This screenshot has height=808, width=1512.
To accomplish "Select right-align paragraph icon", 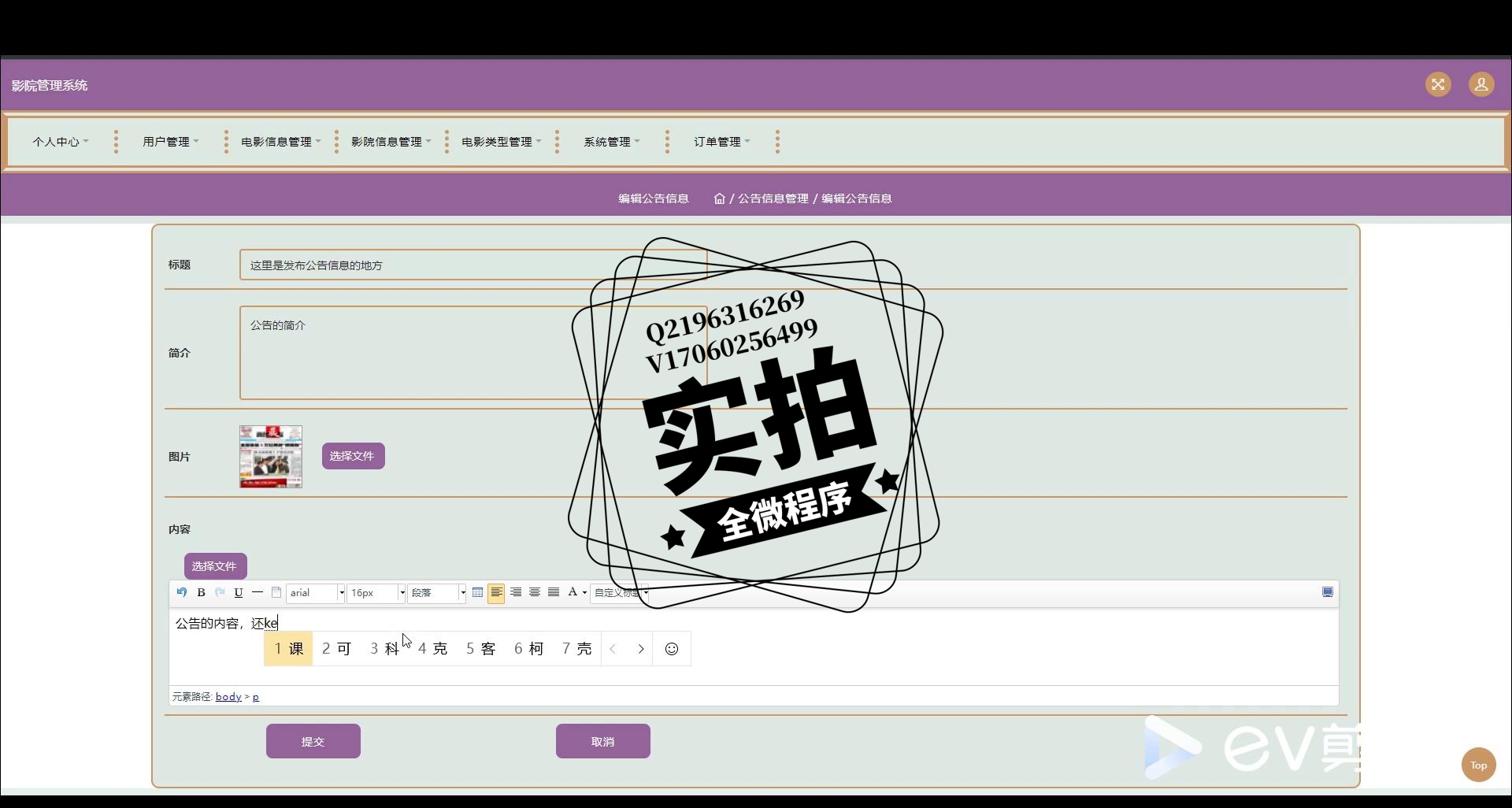I will [516, 592].
